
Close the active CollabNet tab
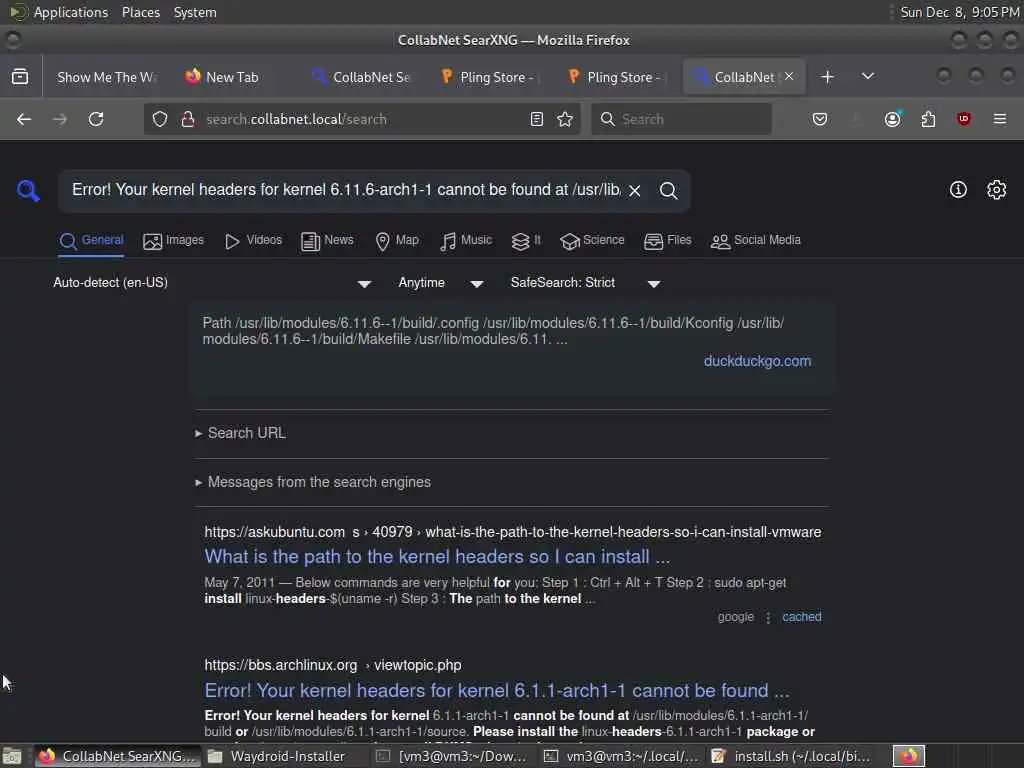(790, 76)
